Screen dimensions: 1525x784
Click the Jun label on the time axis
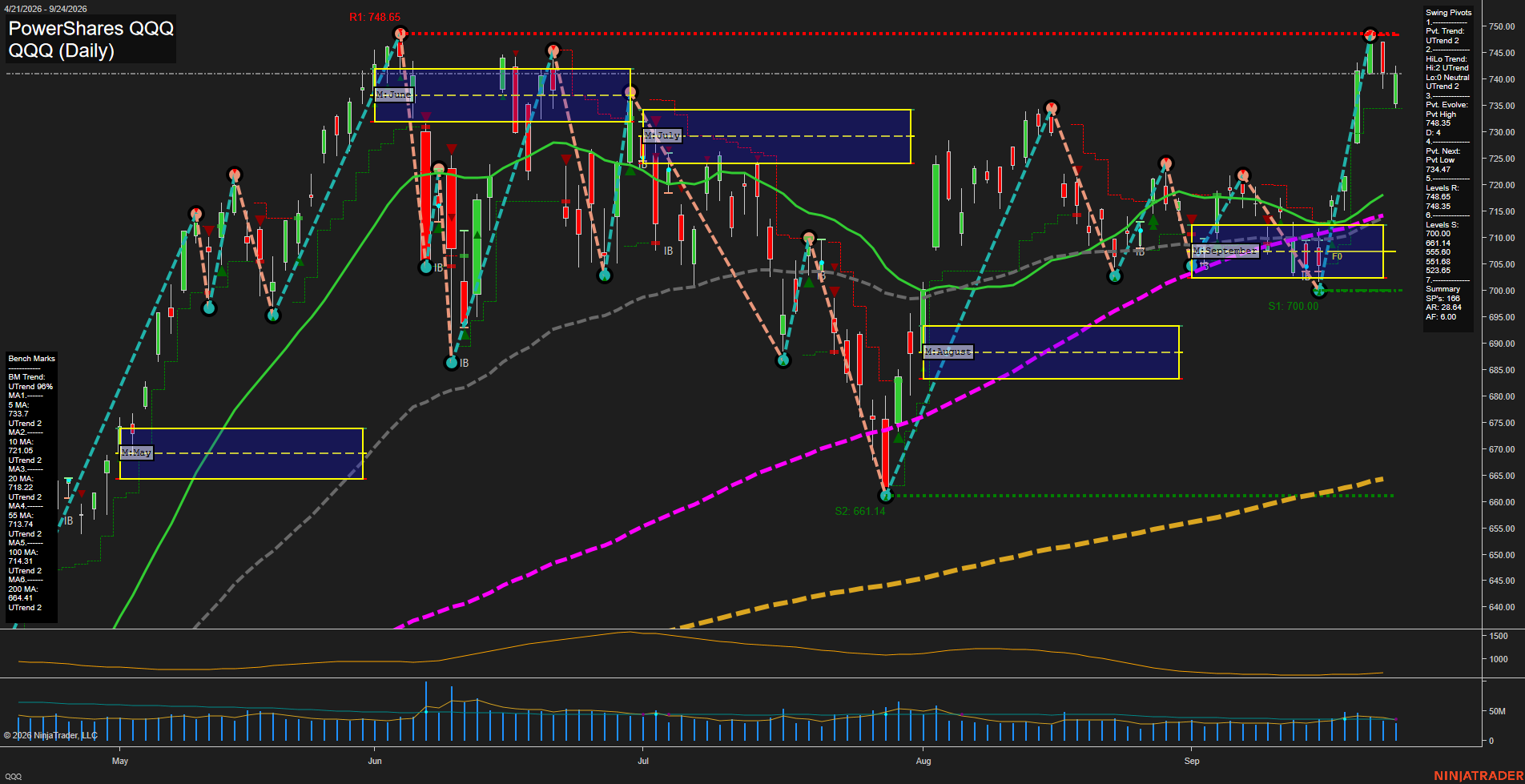(375, 761)
